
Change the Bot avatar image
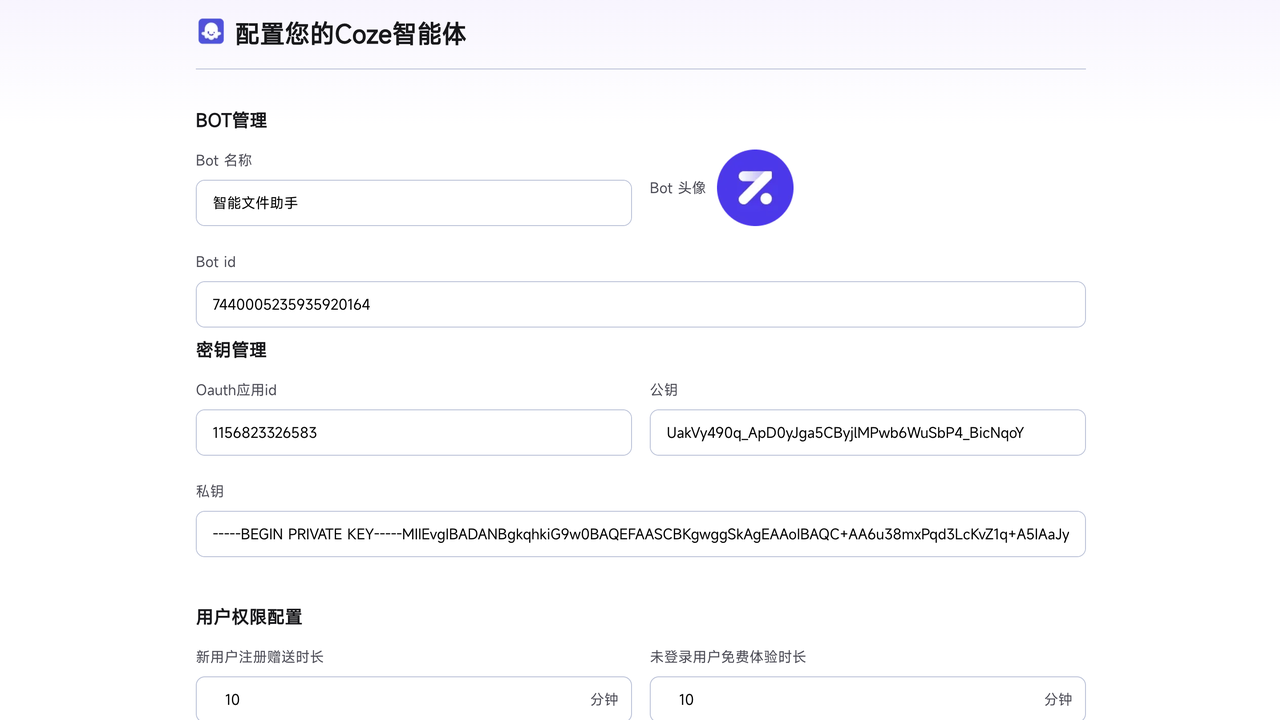pos(755,188)
